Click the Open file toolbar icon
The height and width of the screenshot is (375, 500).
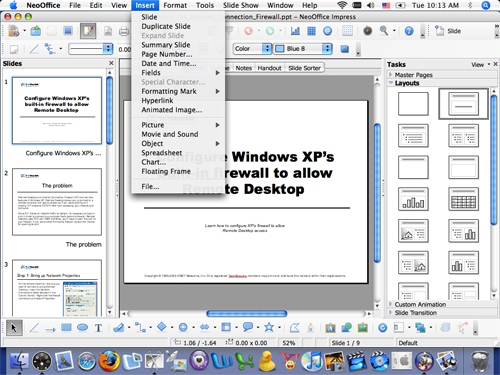[x=36, y=31]
